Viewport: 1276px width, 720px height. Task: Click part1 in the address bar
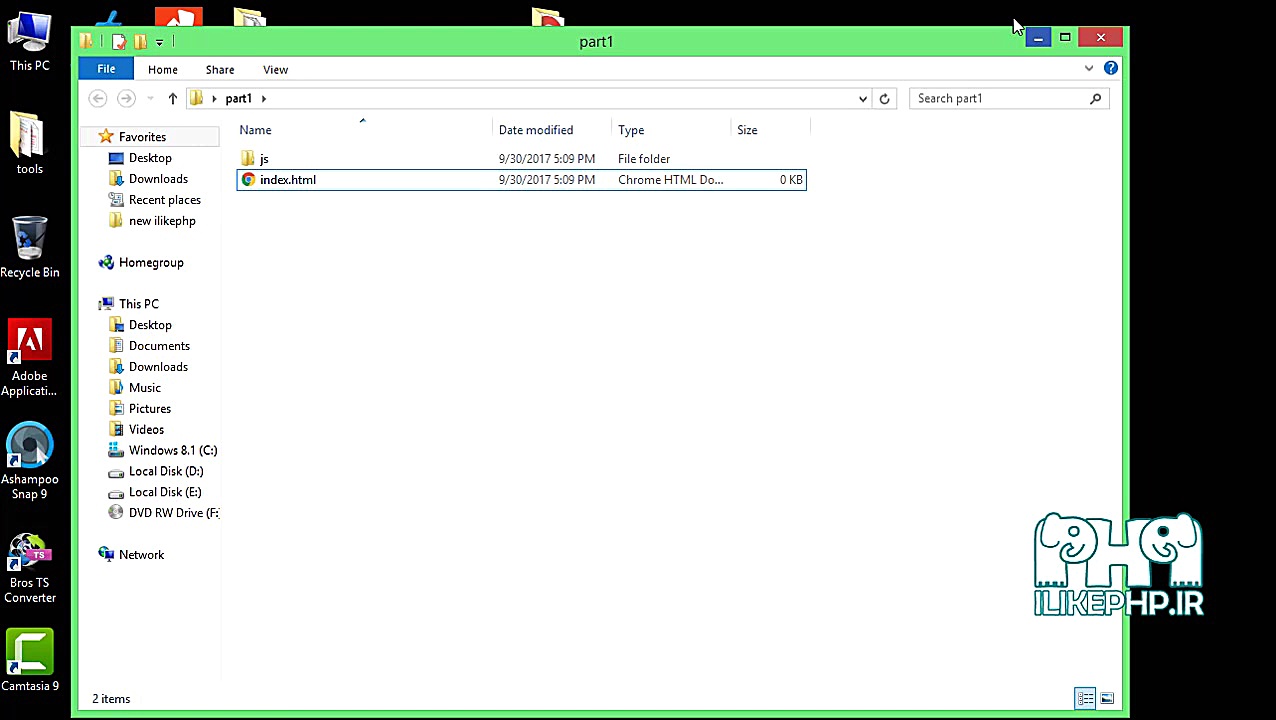pos(238,98)
